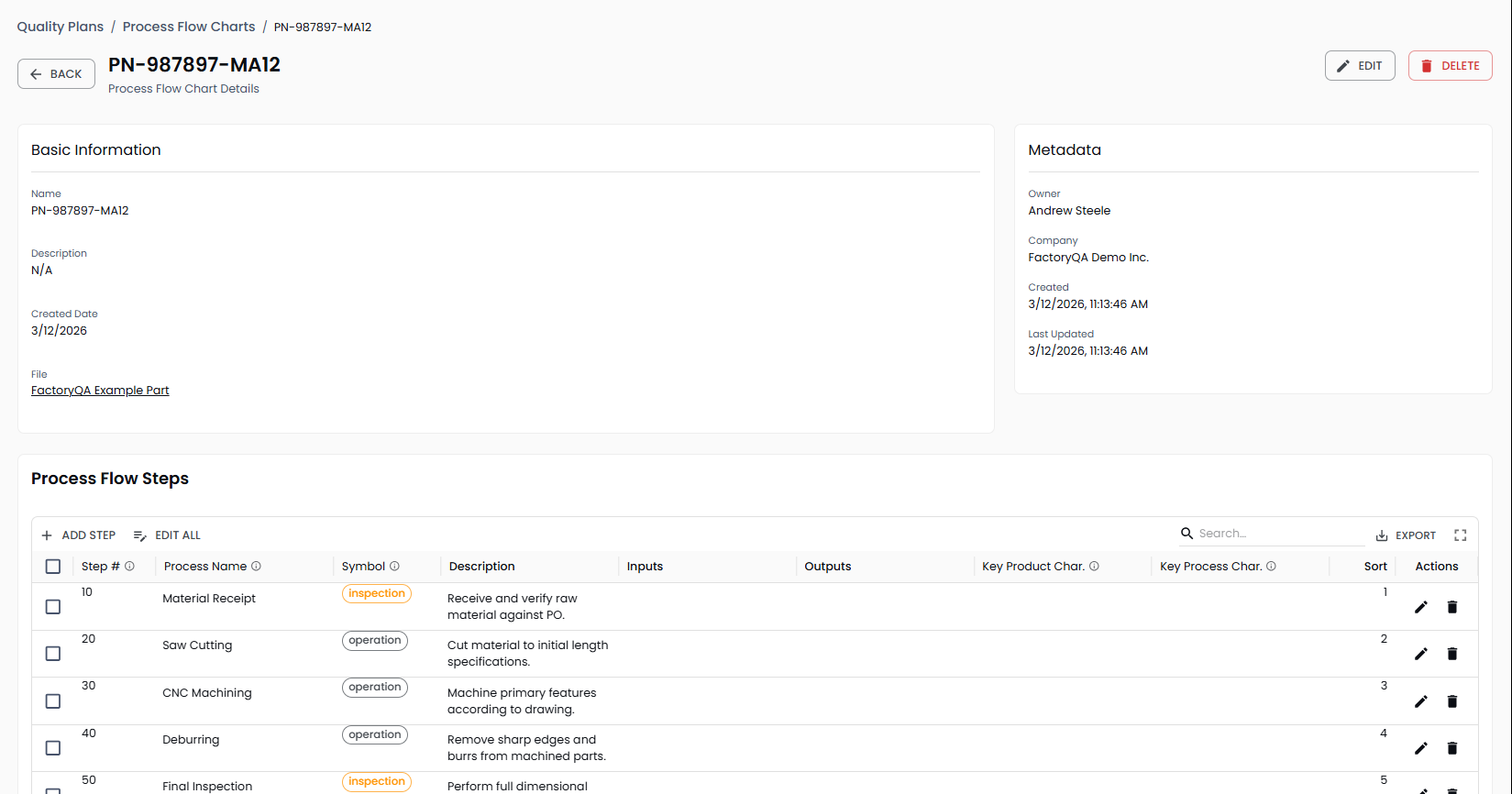Click the Sort column header
The width and height of the screenshot is (1512, 794).
[x=1374, y=567]
